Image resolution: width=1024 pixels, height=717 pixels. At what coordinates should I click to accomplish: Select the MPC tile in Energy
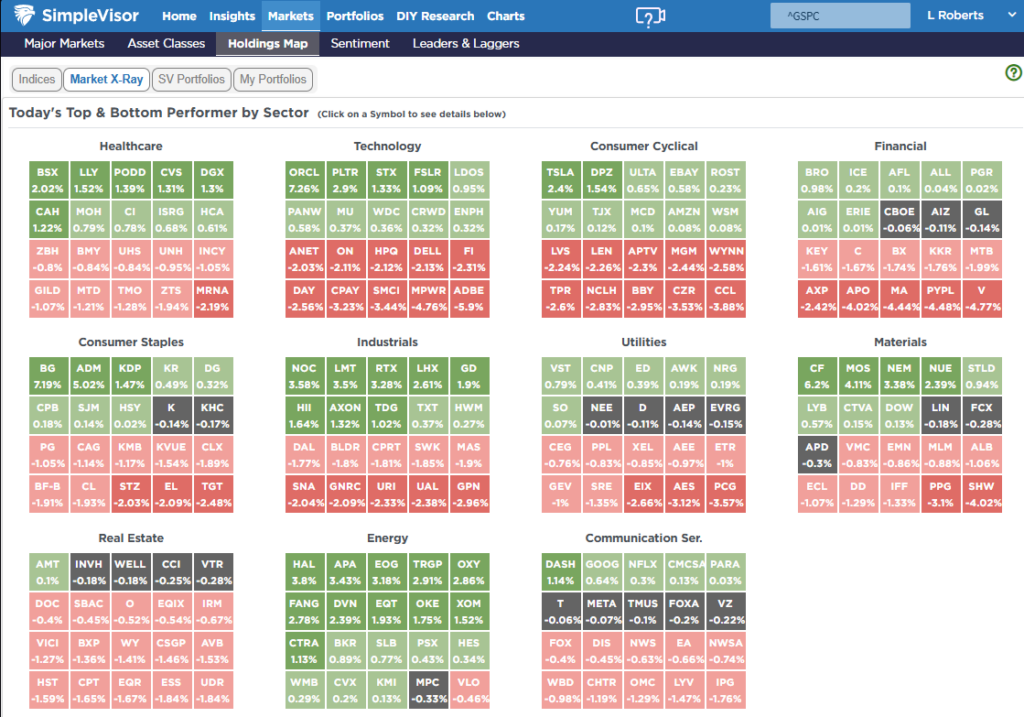[x=428, y=690]
